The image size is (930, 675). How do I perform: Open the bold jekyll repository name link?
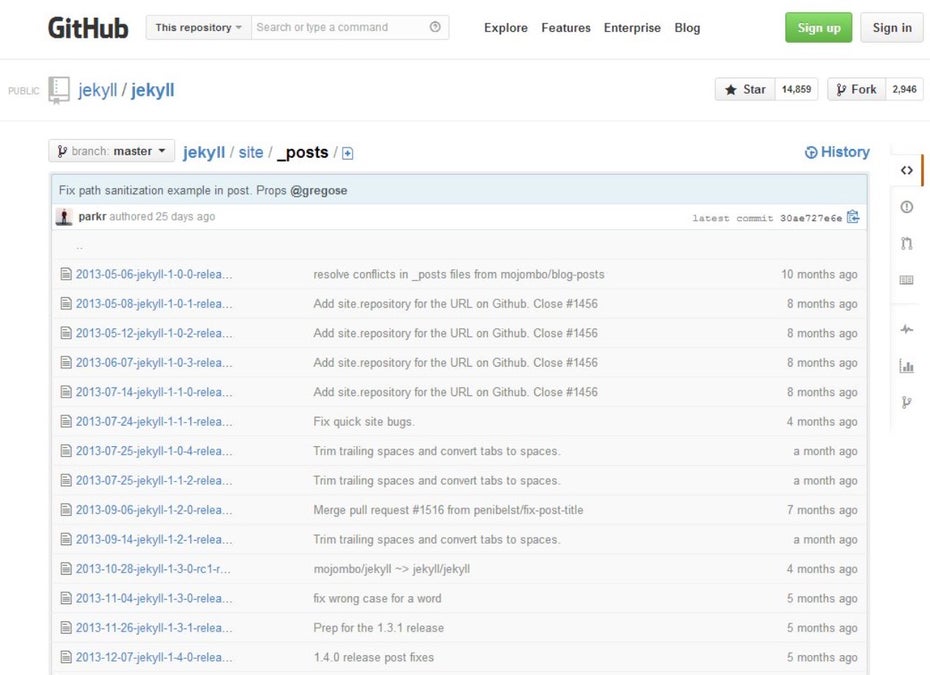point(152,90)
